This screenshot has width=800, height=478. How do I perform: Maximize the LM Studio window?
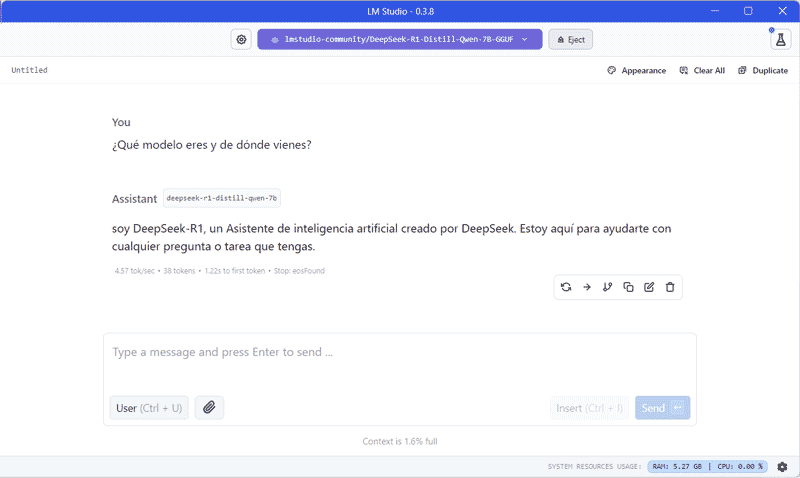click(x=748, y=11)
